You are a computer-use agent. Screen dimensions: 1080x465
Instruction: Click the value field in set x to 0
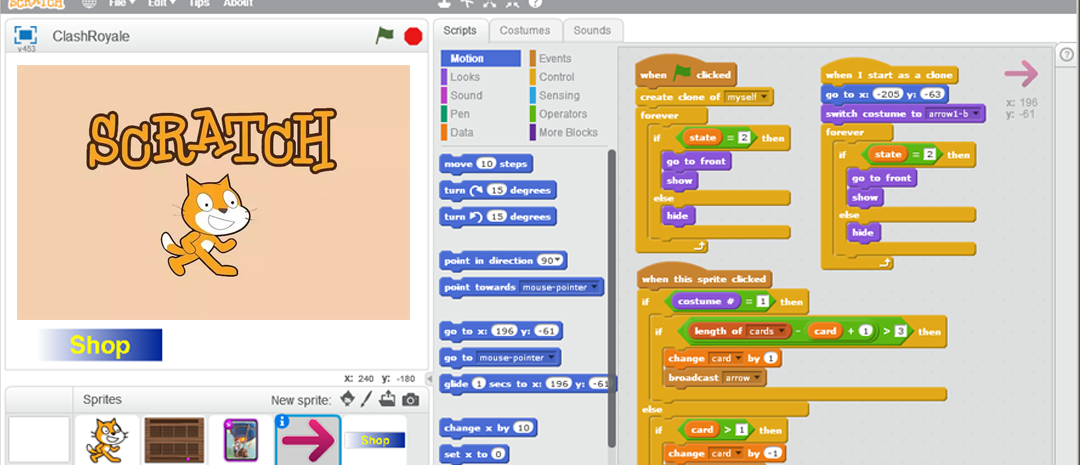click(499, 454)
